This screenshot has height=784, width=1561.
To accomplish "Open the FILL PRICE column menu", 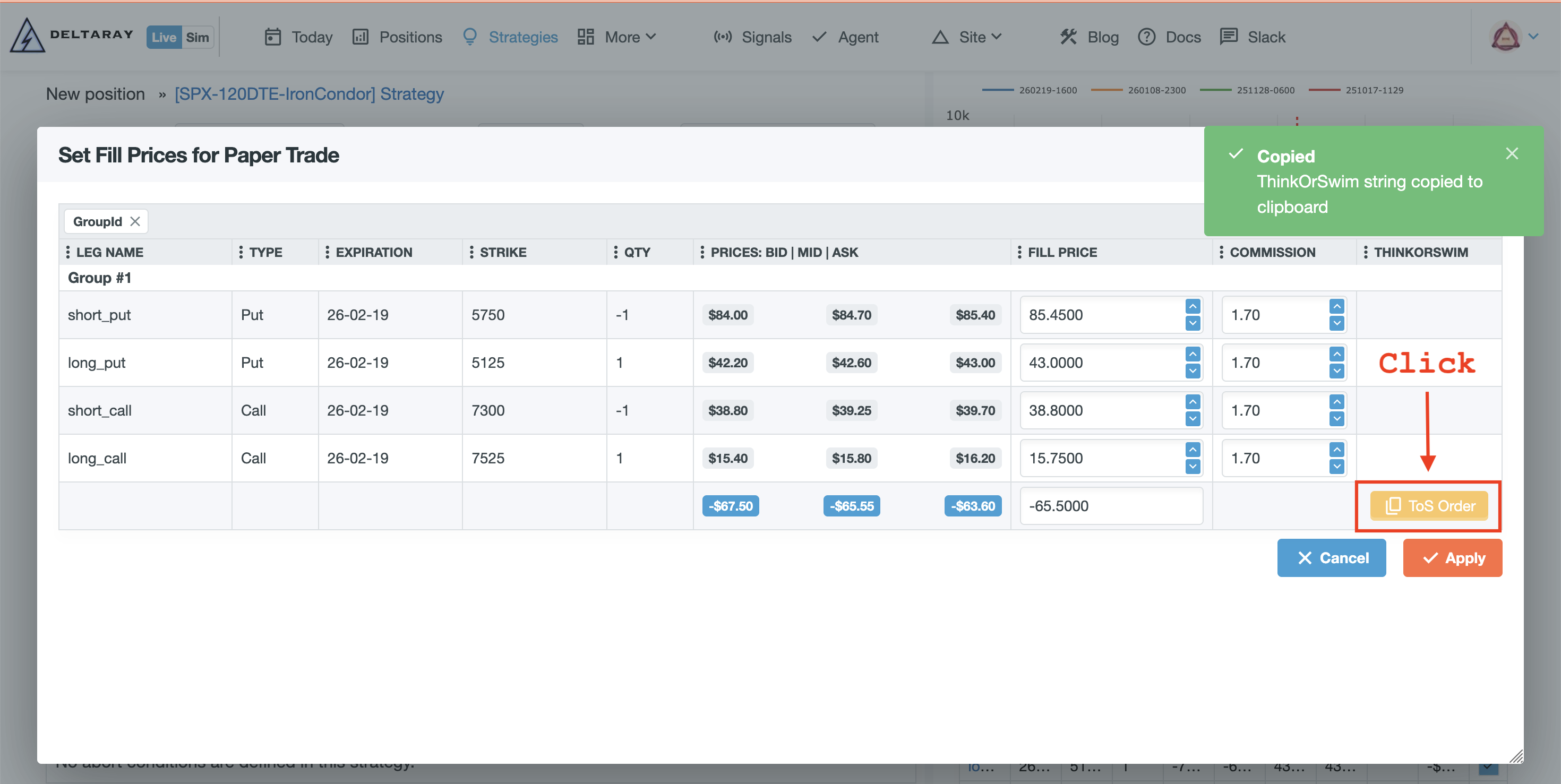I will pos(1019,252).
